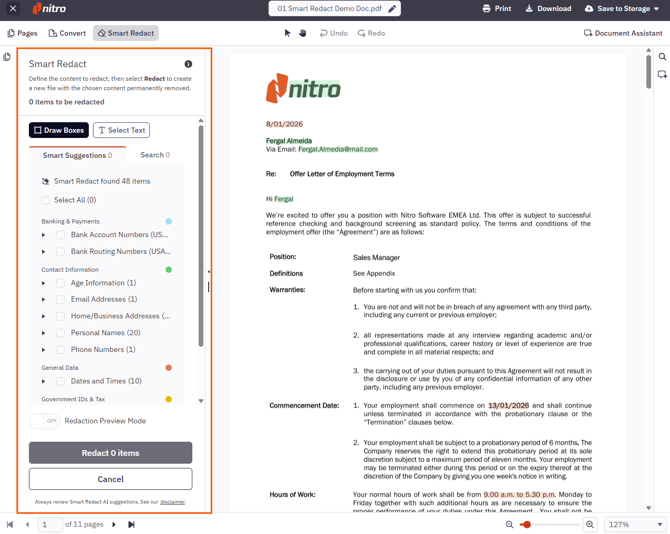Viewport: 670px width, 534px height.
Task: Click suggestions list scroll down arrow
Action: click(201, 401)
